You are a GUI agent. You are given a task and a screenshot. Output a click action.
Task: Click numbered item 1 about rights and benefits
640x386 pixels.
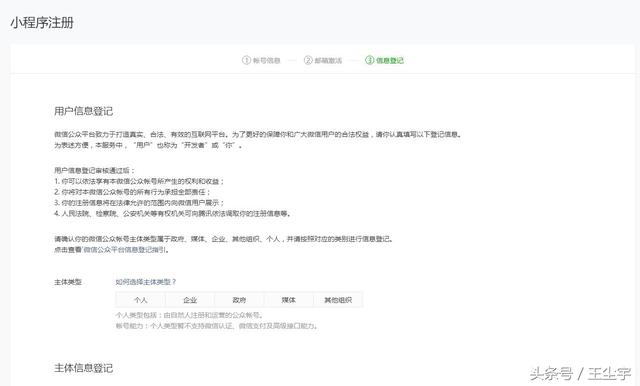pos(139,181)
